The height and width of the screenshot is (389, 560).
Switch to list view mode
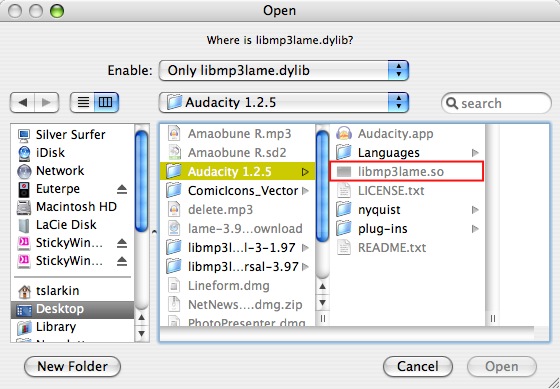point(82,103)
